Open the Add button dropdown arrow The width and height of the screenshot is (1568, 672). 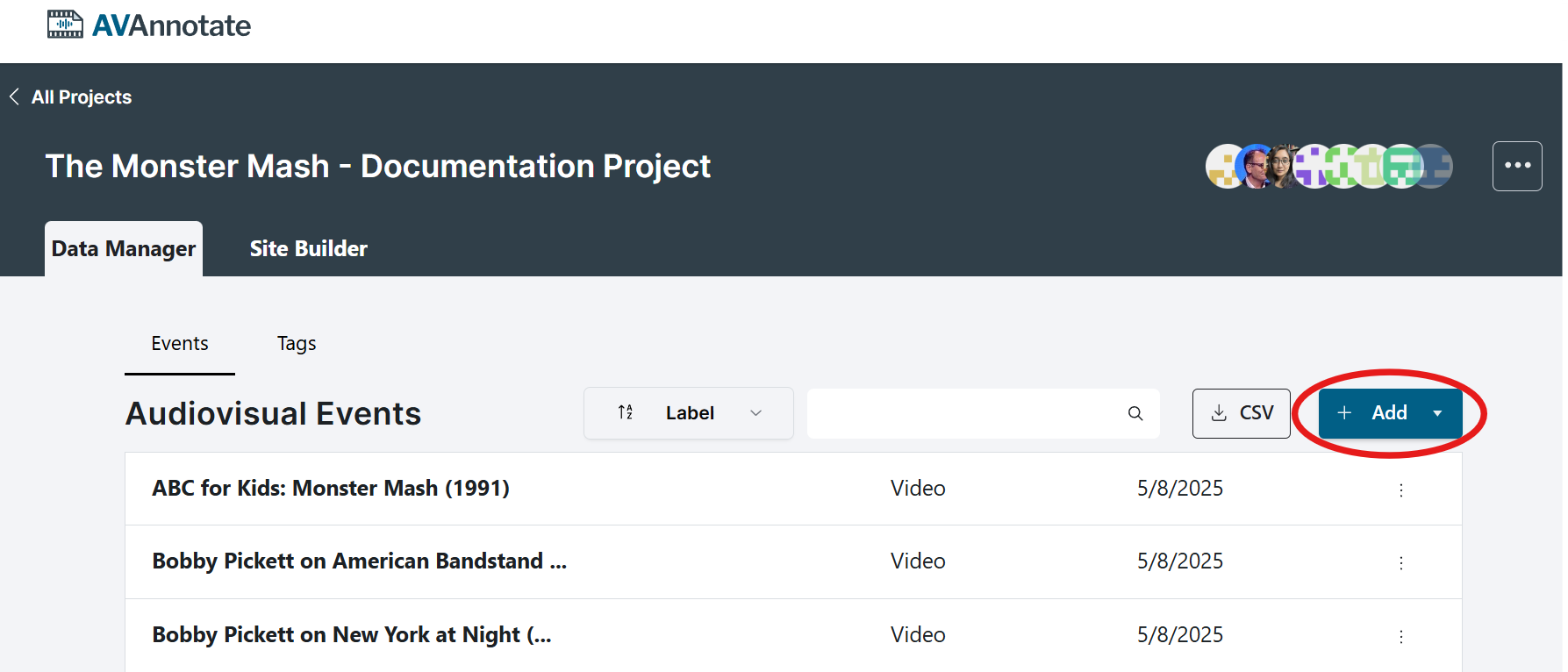coord(1437,413)
